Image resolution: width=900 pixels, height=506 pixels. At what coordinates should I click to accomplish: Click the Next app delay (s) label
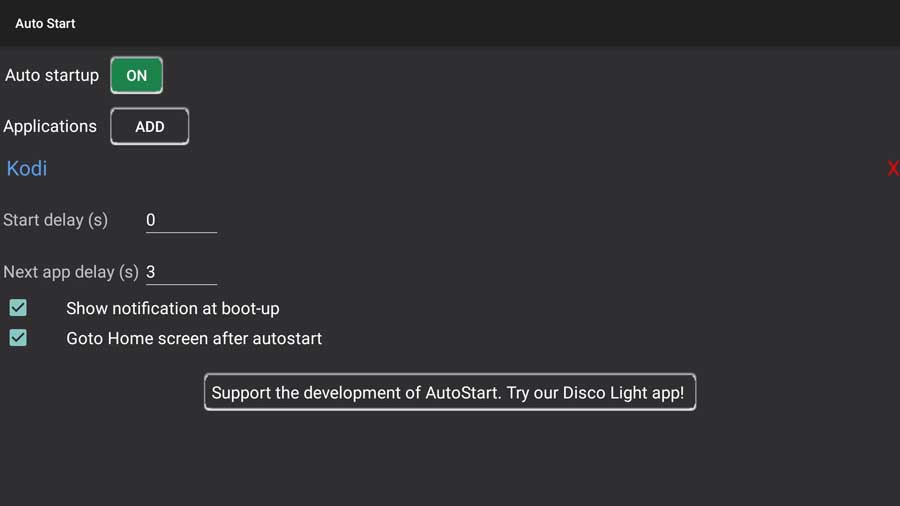(x=71, y=272)
